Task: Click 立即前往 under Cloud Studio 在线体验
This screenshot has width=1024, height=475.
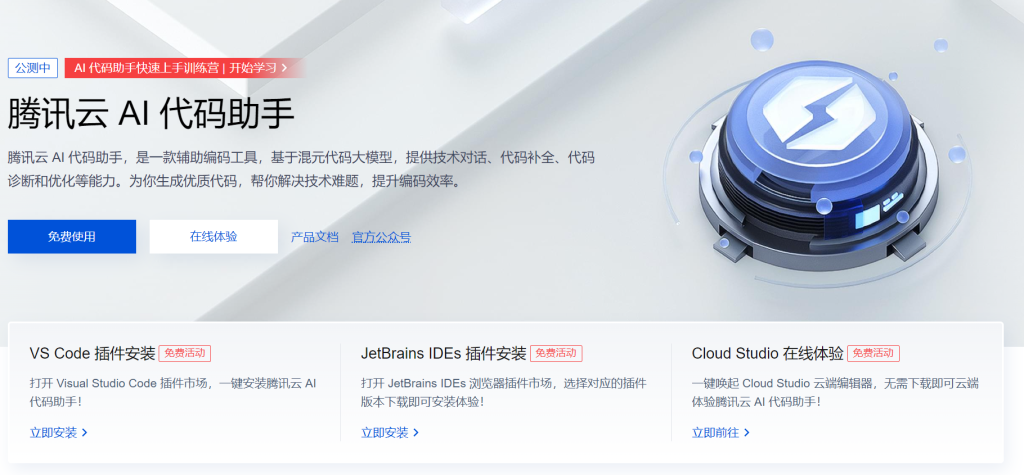Action: [x=716, y=433]
